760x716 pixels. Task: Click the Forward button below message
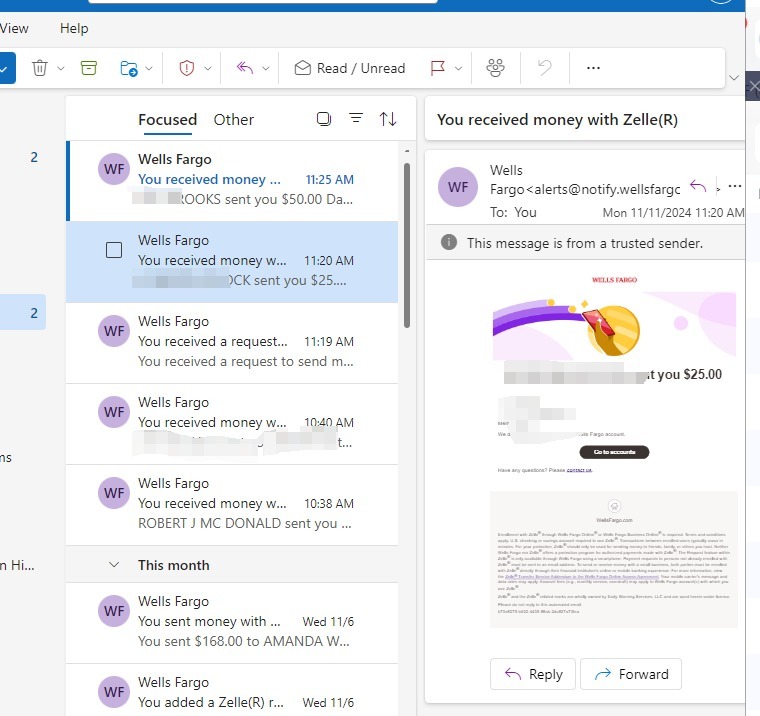click(631, 674)
